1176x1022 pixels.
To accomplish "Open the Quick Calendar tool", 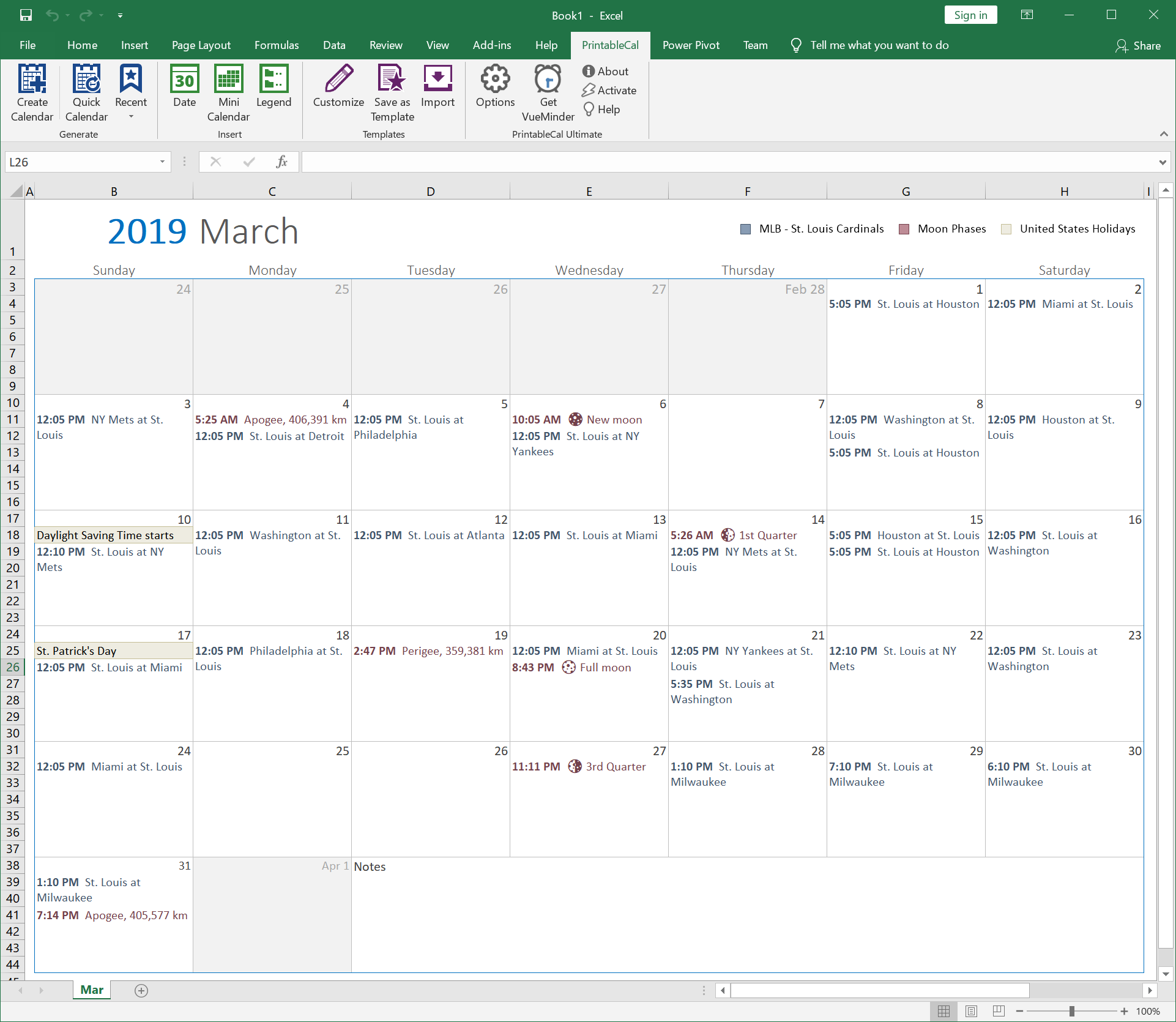I will coord(86,93).
